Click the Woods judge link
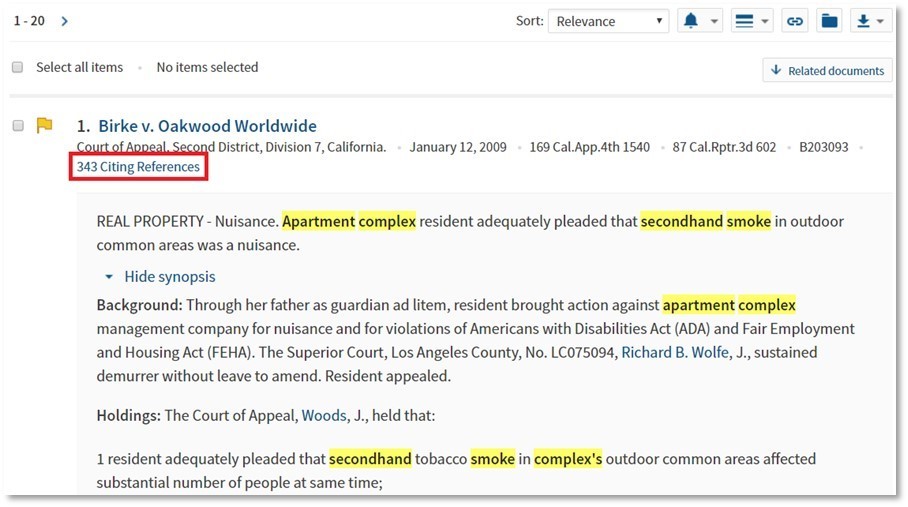 [324, 415]
